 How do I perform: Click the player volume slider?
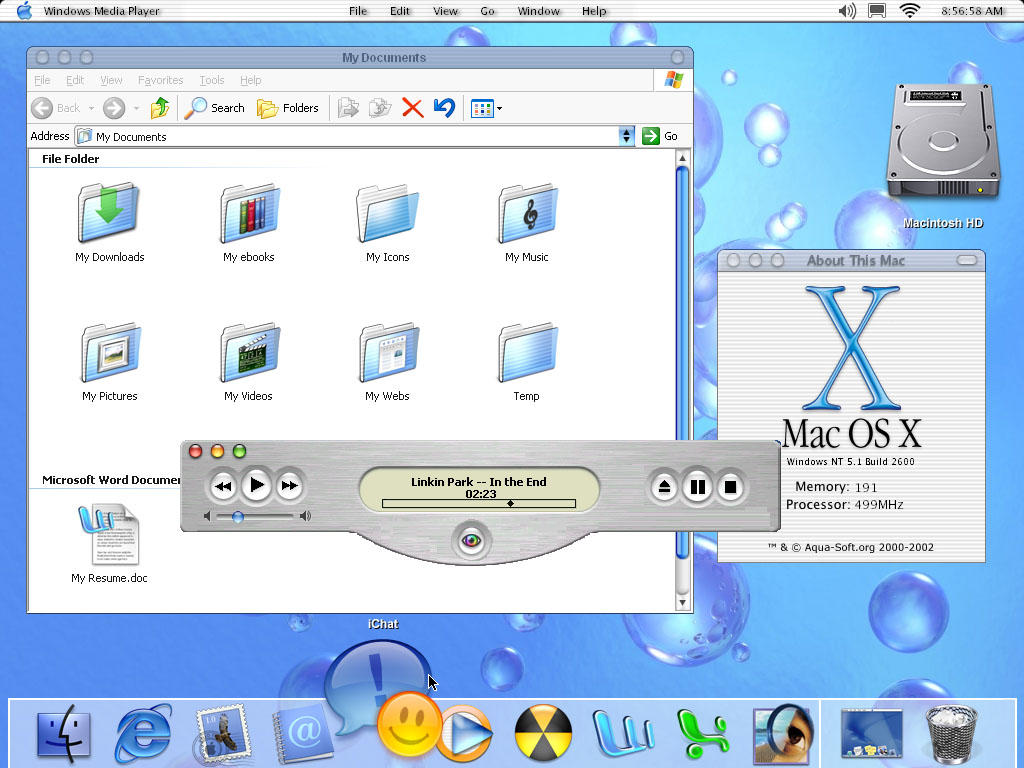coord(255,517)
